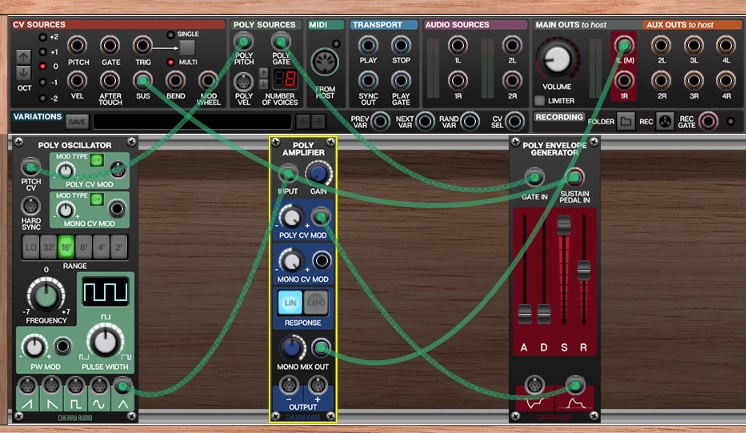Viewport: 746px width, 433px height.
Task: Click the PULSE WIDTH knob
Action: coord(105,341)
